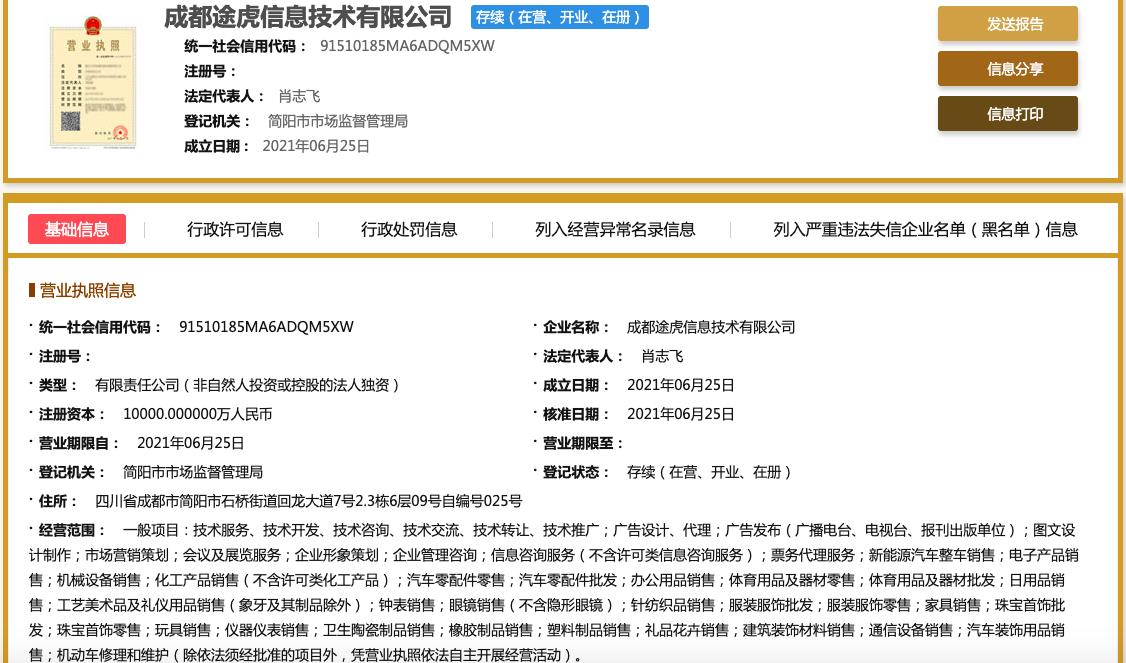
Task: Click the 发送报告 button
Action: [1007, 24]
